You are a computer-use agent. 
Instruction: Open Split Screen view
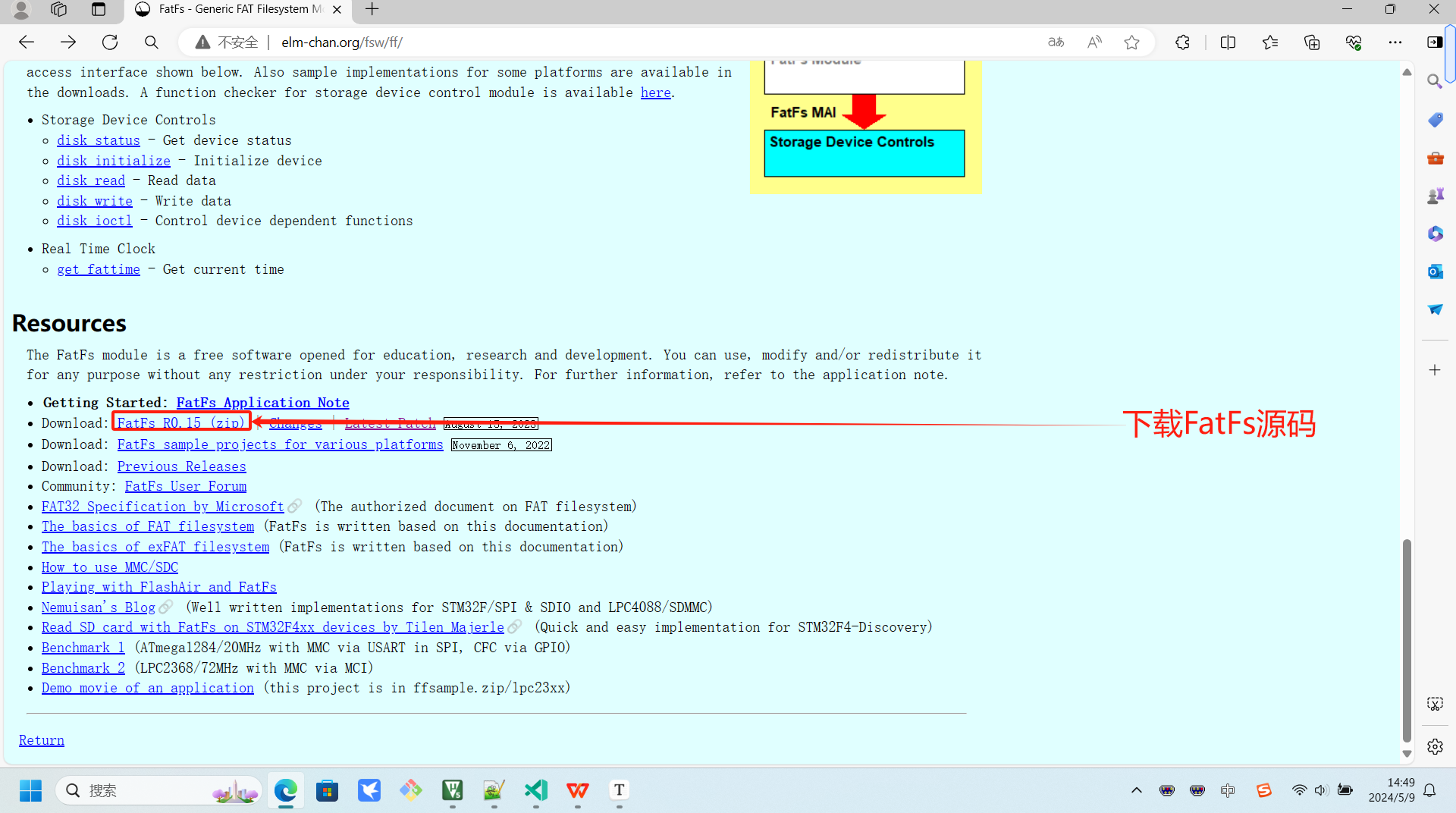1228,42
